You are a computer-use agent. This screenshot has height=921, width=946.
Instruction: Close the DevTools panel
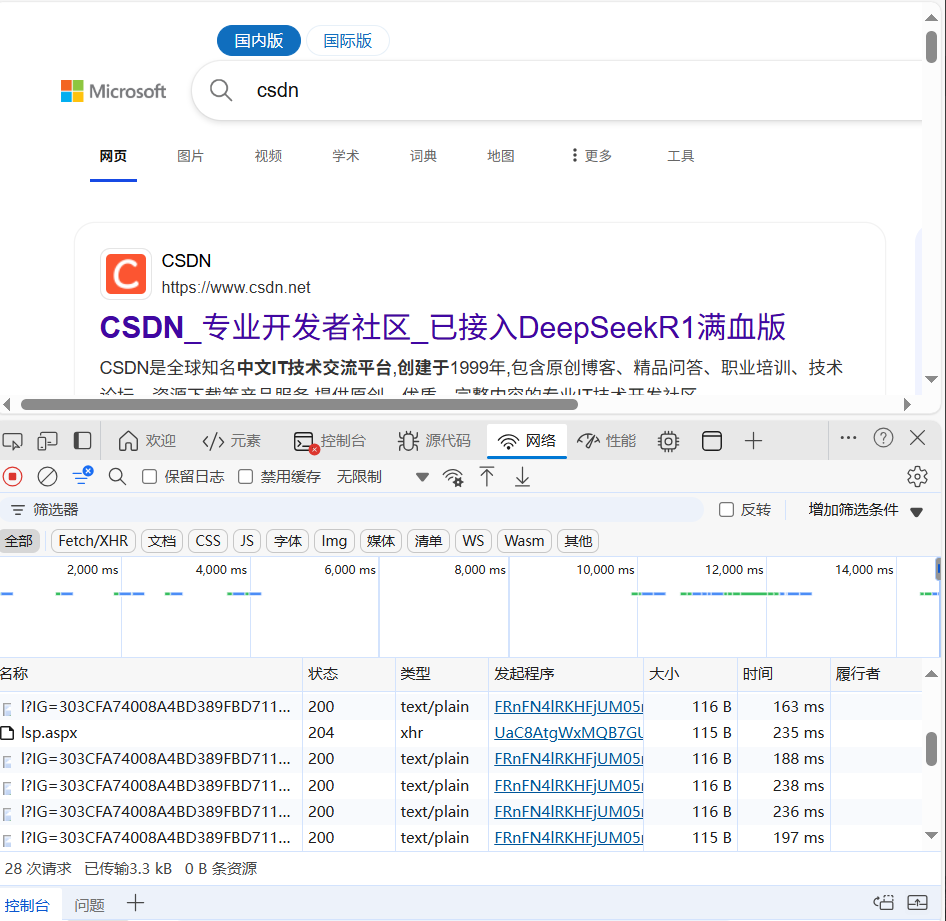click(917, 438)
